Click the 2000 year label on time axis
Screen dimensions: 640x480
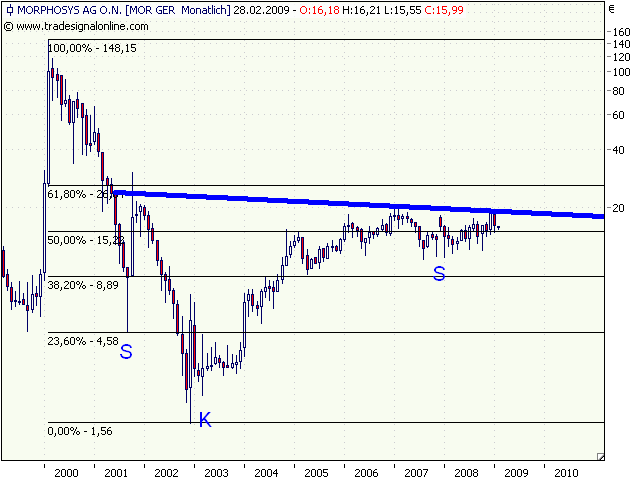66,473
